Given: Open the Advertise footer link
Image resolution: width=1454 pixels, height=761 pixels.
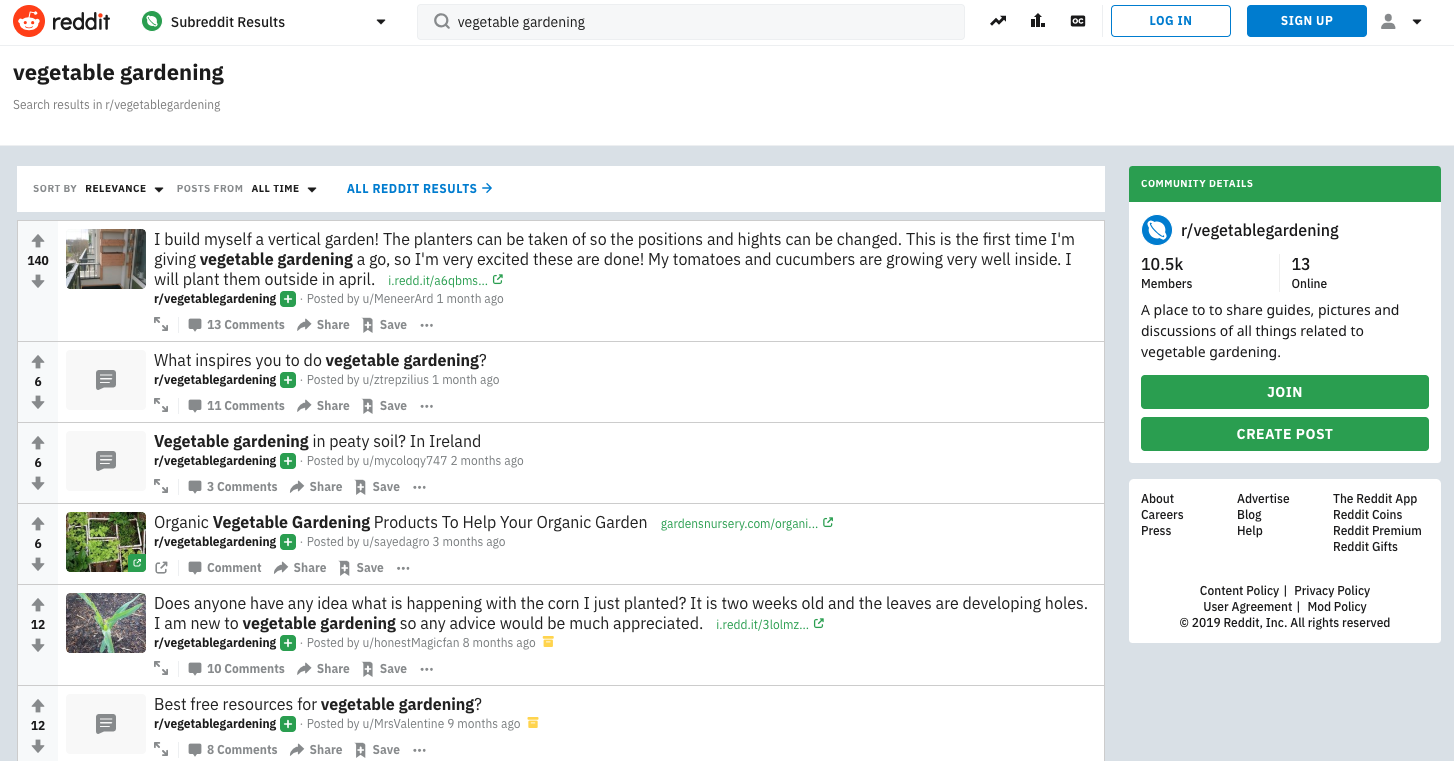Looking at the screenshot, I should 1263,499.
